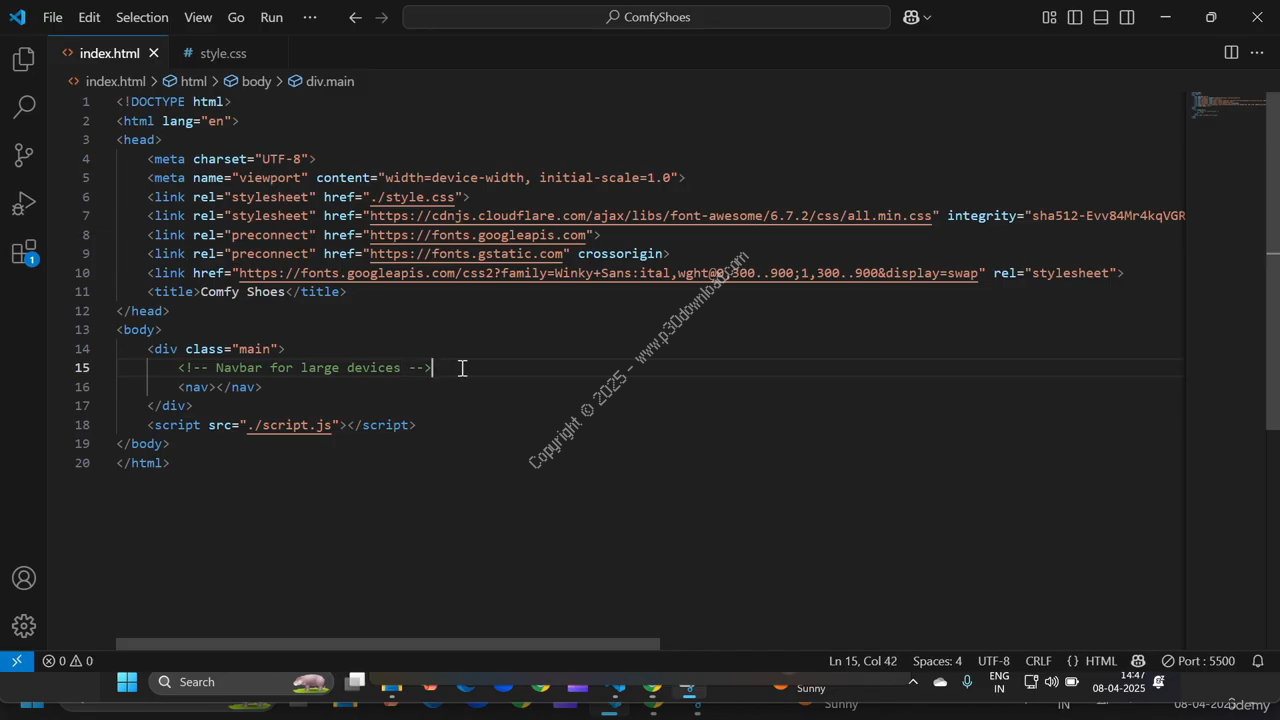
Task: Open the ./script.js link on line 18
Action: 289,425
